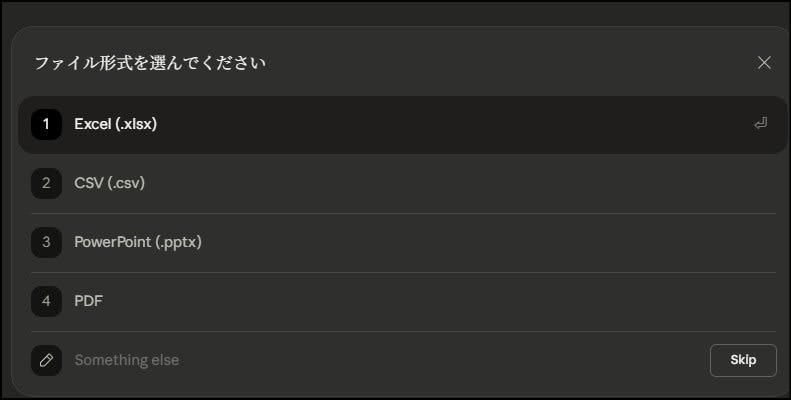
Task: Select the Excel (.xlsx) option label
Action: (116, 125)
